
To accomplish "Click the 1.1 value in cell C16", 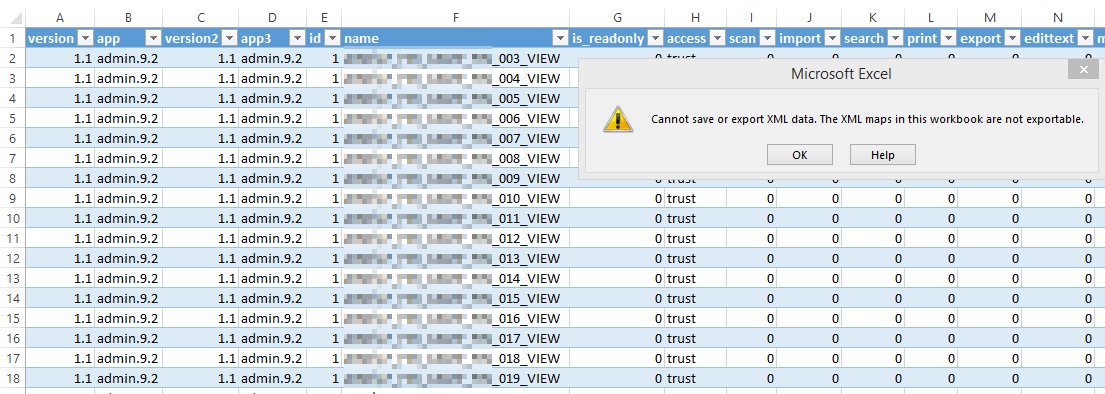I will click(201, 338).
